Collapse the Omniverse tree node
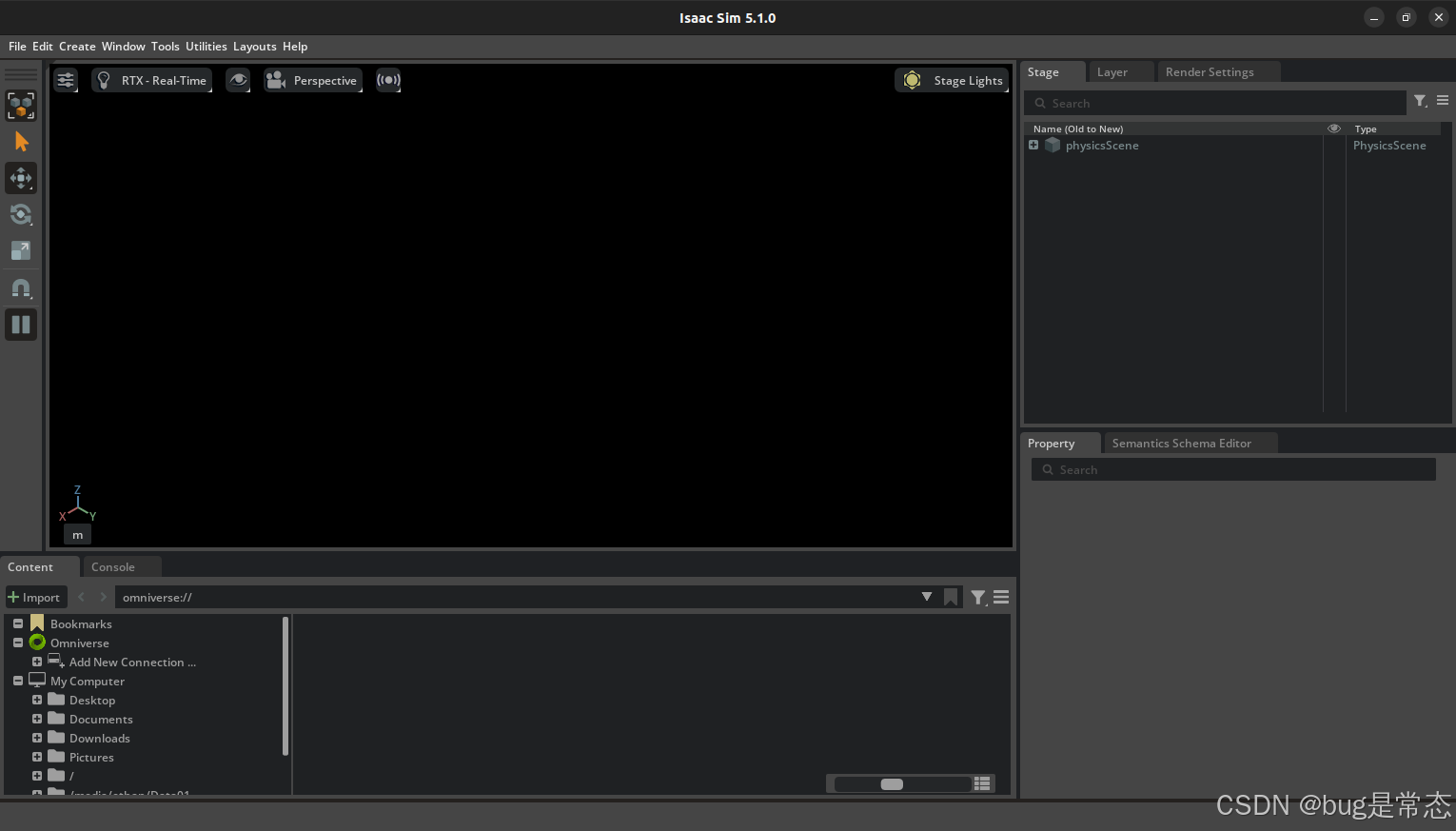This screenshot has width=1456, height=831. 18,643
